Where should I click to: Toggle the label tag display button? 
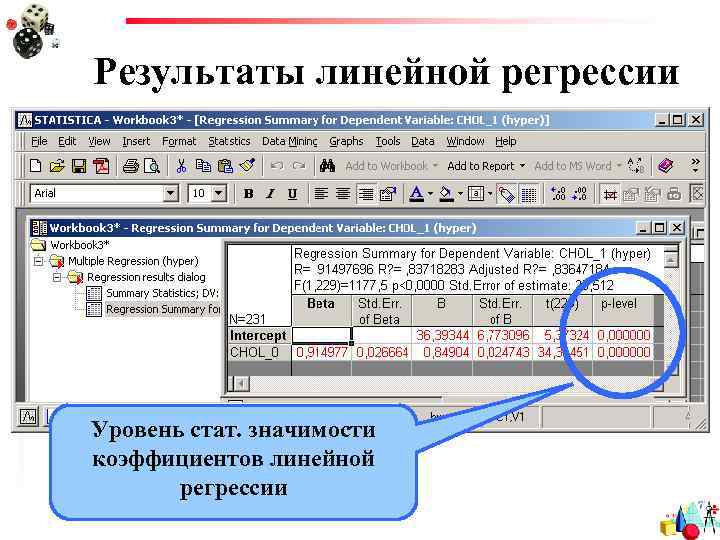[506, 194]
